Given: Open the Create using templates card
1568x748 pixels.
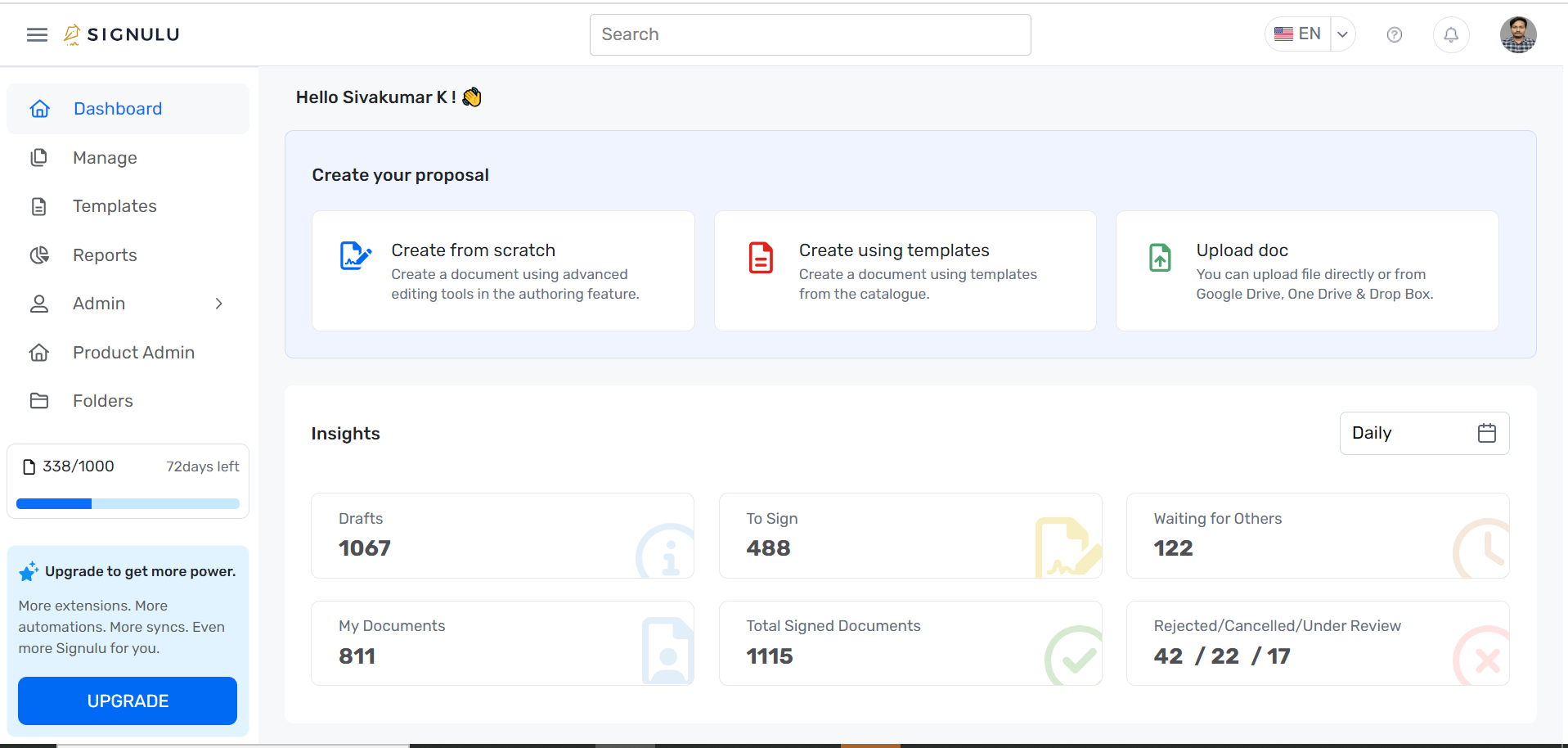Looking at the screenshot, I should click(x=905, y=271).
